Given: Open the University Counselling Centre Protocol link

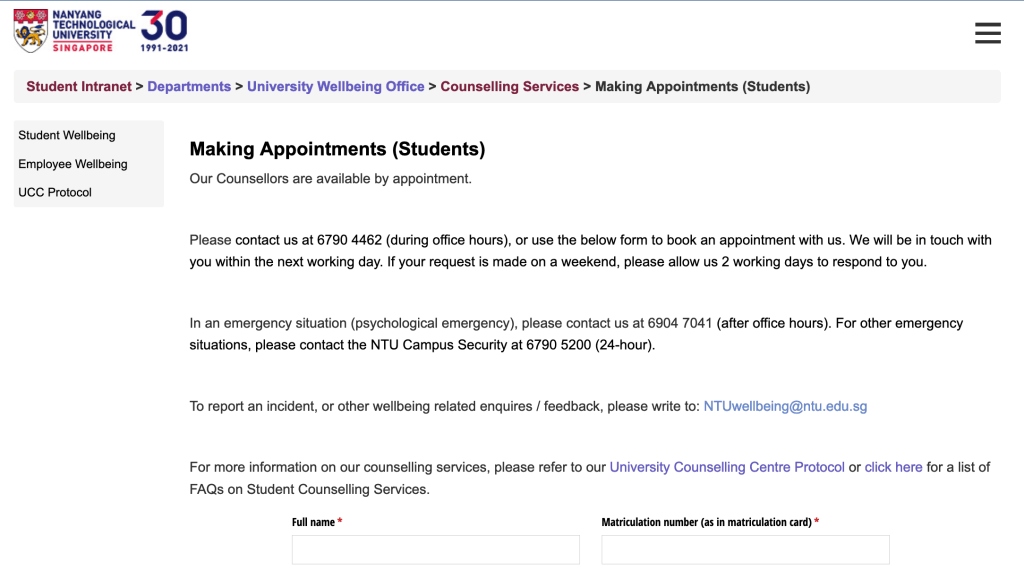Looking at the screenshot, I should (727, 467).
